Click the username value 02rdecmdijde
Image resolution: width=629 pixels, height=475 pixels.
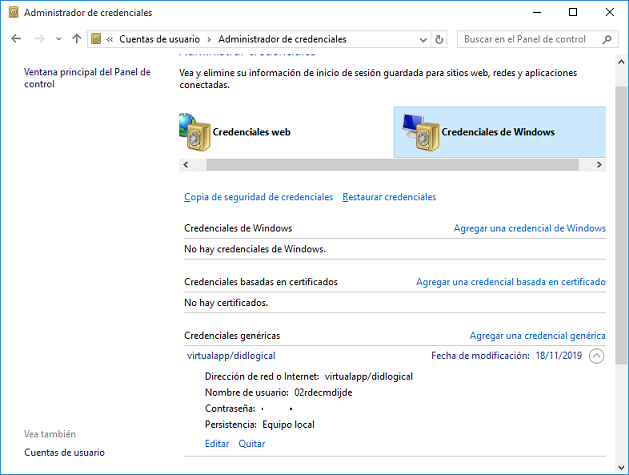point(323,392)
